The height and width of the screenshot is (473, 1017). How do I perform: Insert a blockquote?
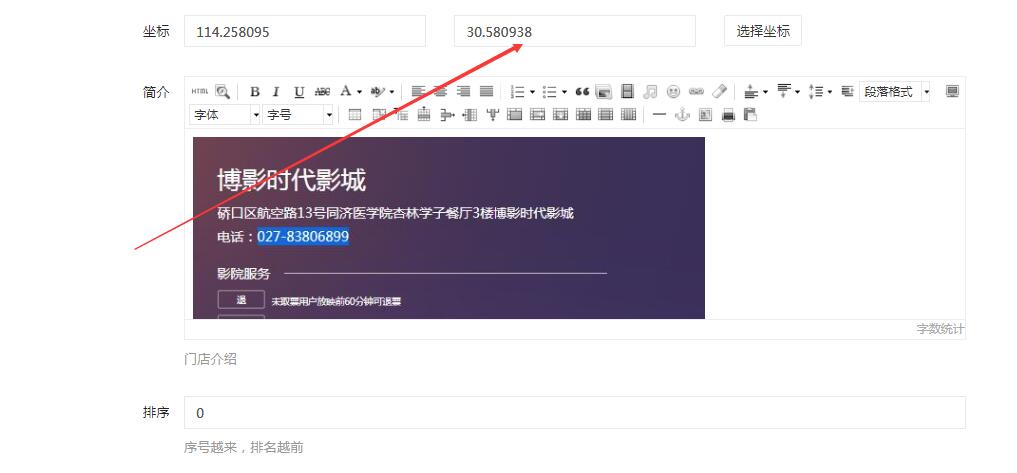(x=582, y=91)
